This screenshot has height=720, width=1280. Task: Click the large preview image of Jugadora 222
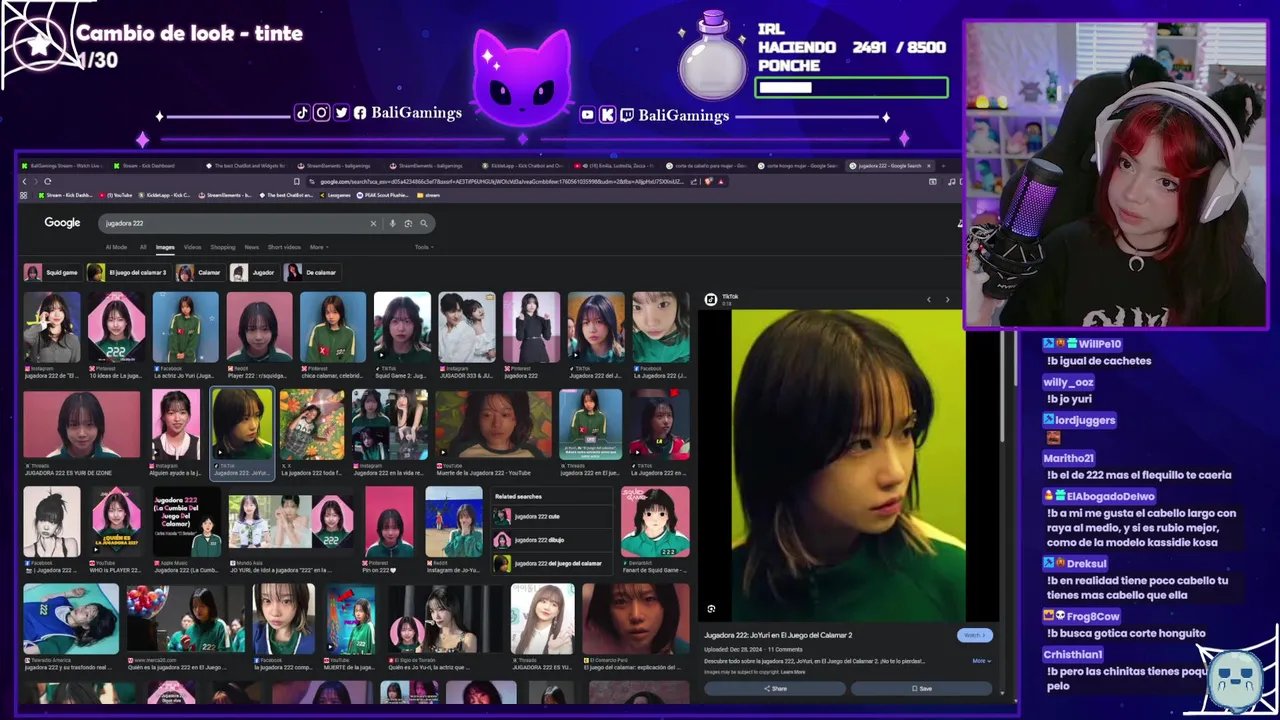coord(848,465)
